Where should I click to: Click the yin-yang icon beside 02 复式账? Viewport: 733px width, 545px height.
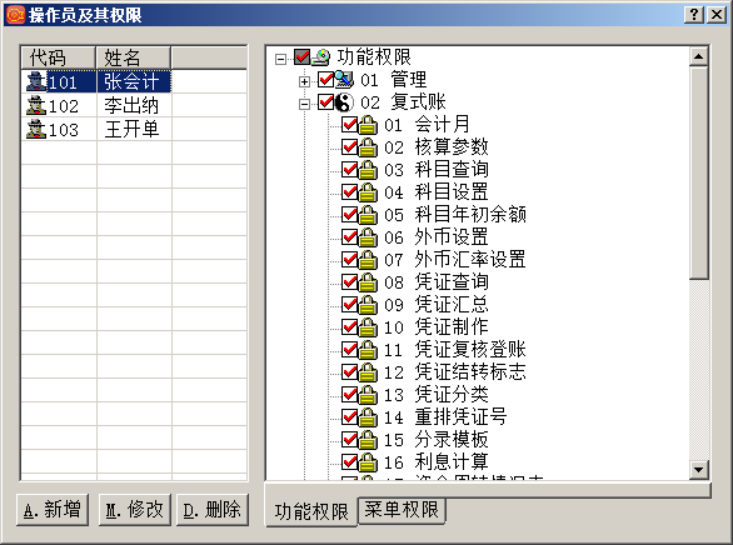pos(344,102)
